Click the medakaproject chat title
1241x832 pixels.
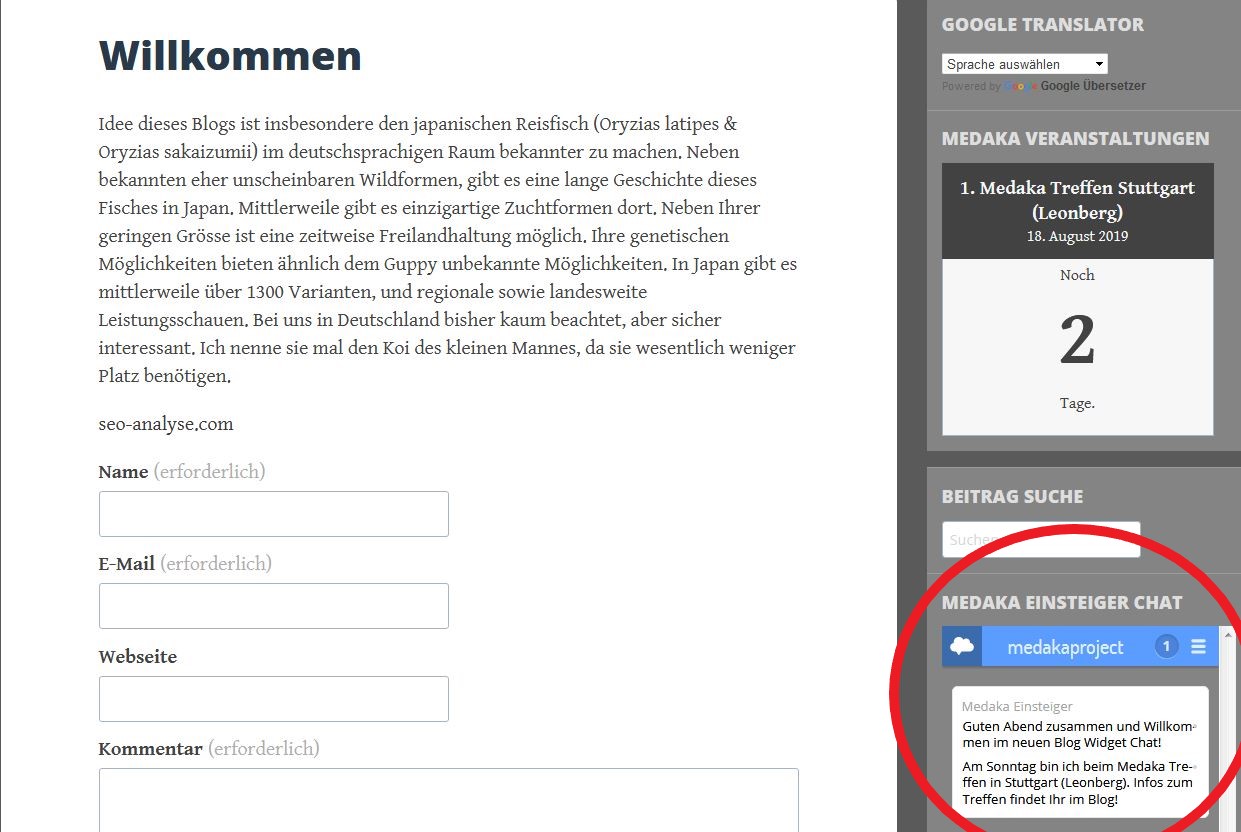coord(1065,647)
